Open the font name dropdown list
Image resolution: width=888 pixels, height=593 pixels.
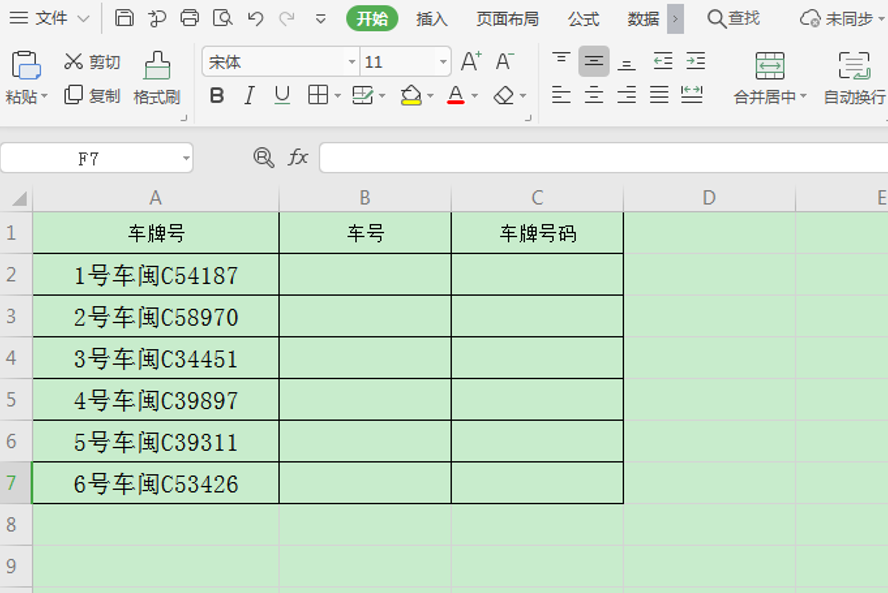(352, 62)
